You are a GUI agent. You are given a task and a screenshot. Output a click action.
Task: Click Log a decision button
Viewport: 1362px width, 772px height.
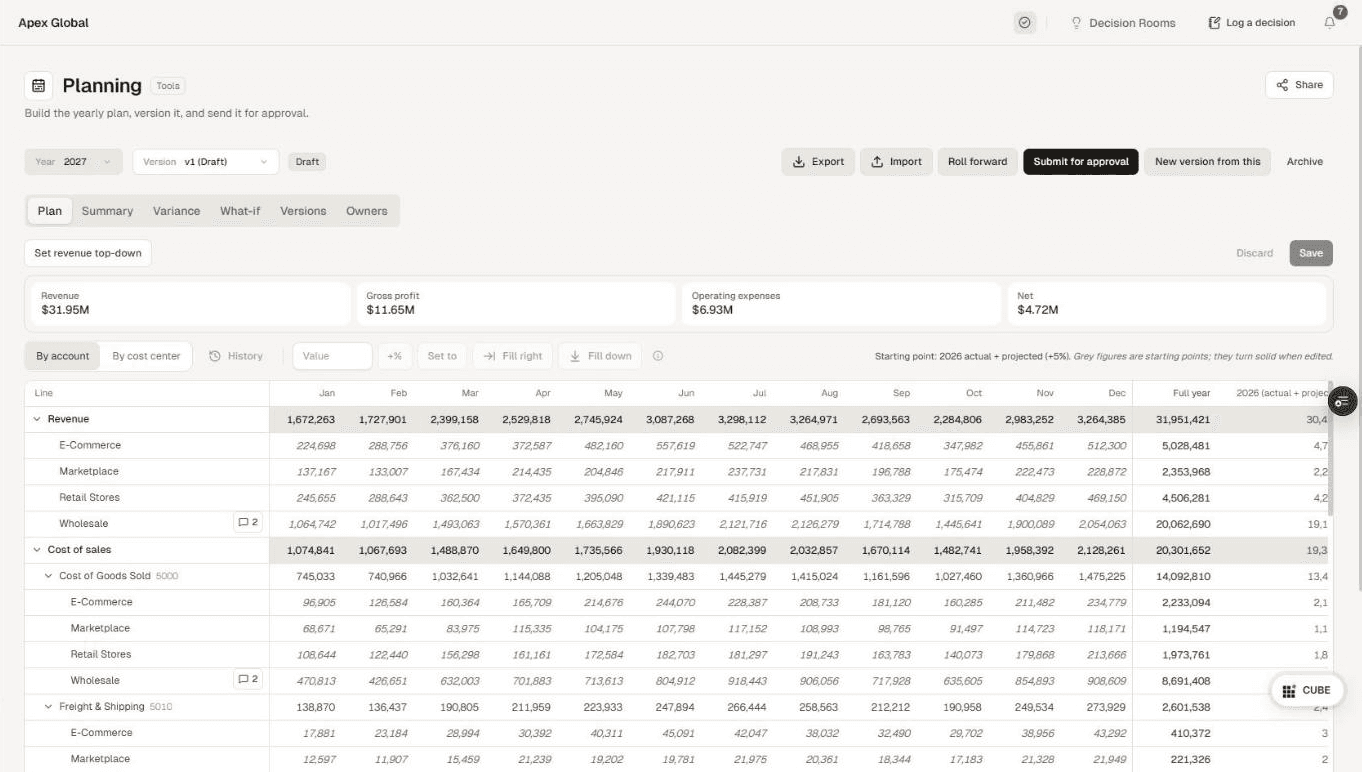pos(1251,22)
